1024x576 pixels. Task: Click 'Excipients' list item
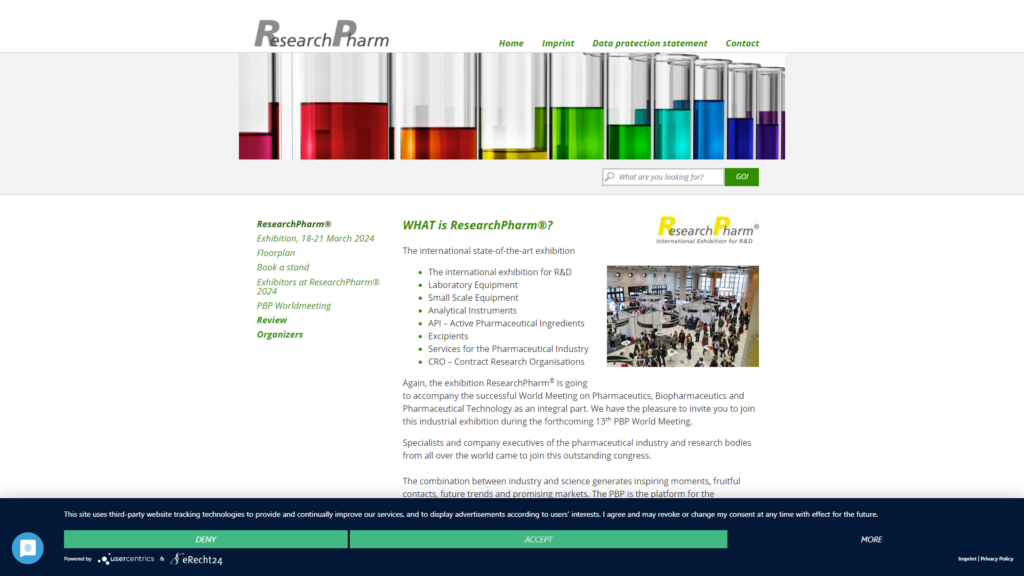point(448,336)
